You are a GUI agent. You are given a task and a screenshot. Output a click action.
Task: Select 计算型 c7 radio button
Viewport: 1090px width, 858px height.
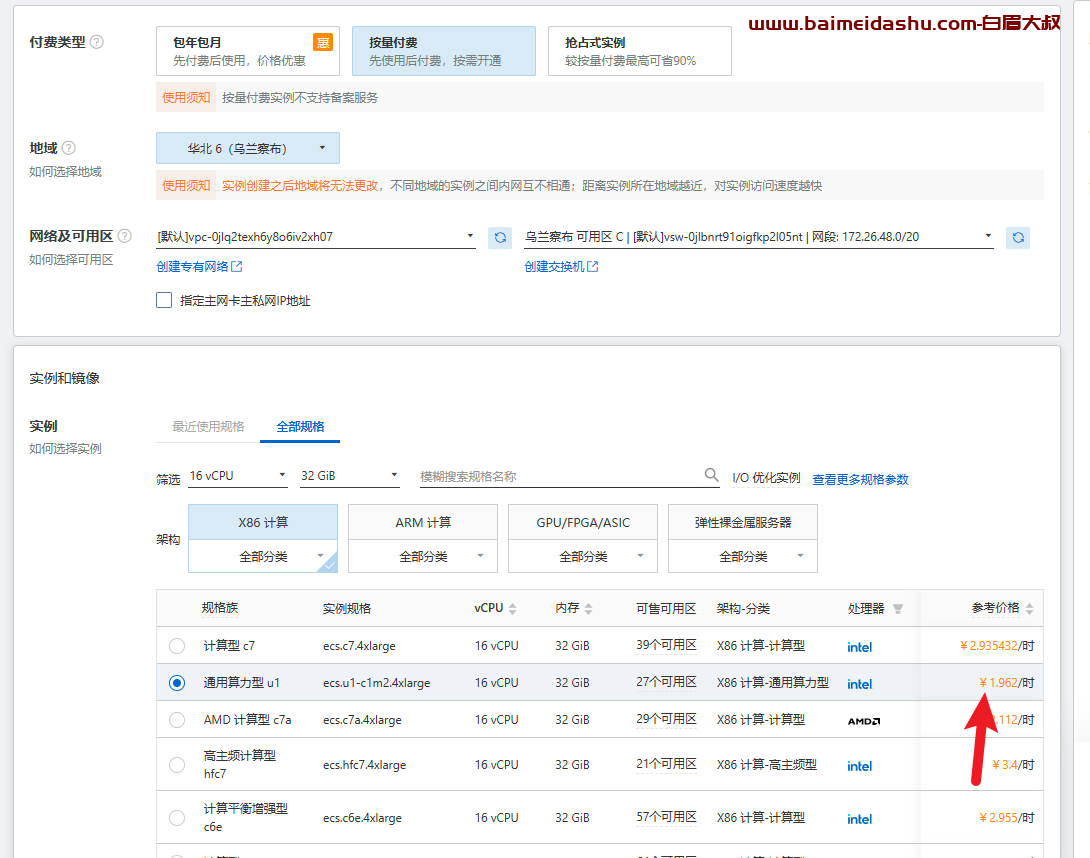177,646
